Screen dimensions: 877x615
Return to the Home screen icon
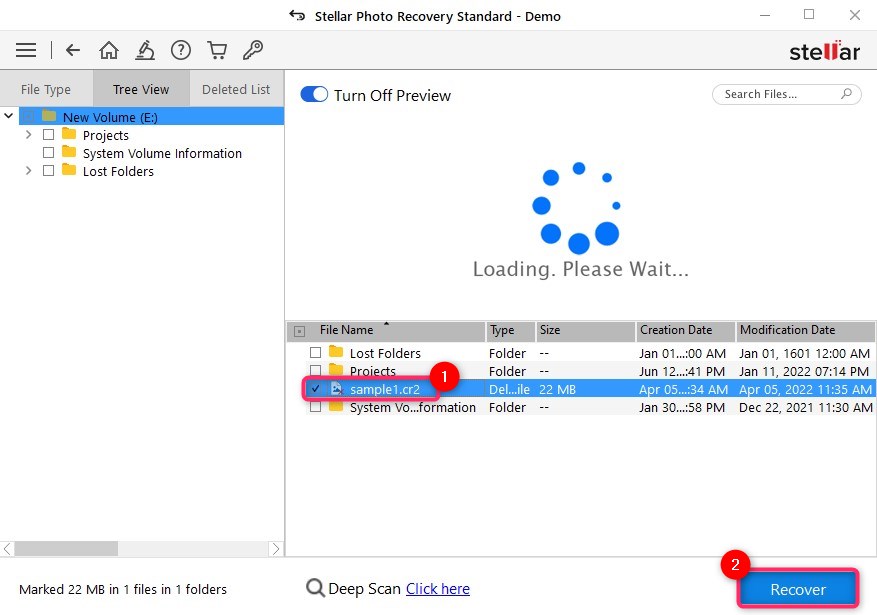[109, 50]
